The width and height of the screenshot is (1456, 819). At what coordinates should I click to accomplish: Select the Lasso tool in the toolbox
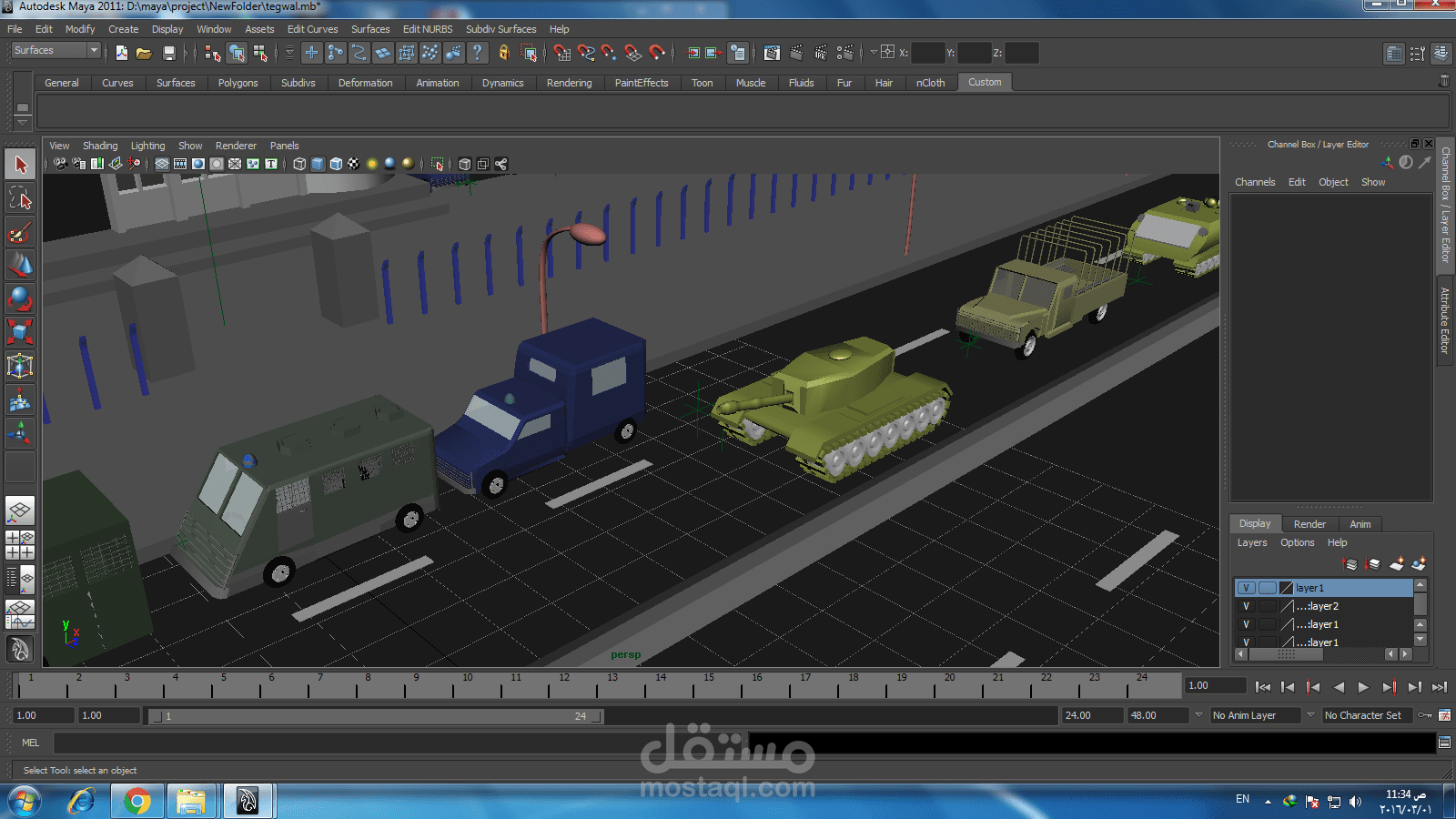tap(20, 198)
